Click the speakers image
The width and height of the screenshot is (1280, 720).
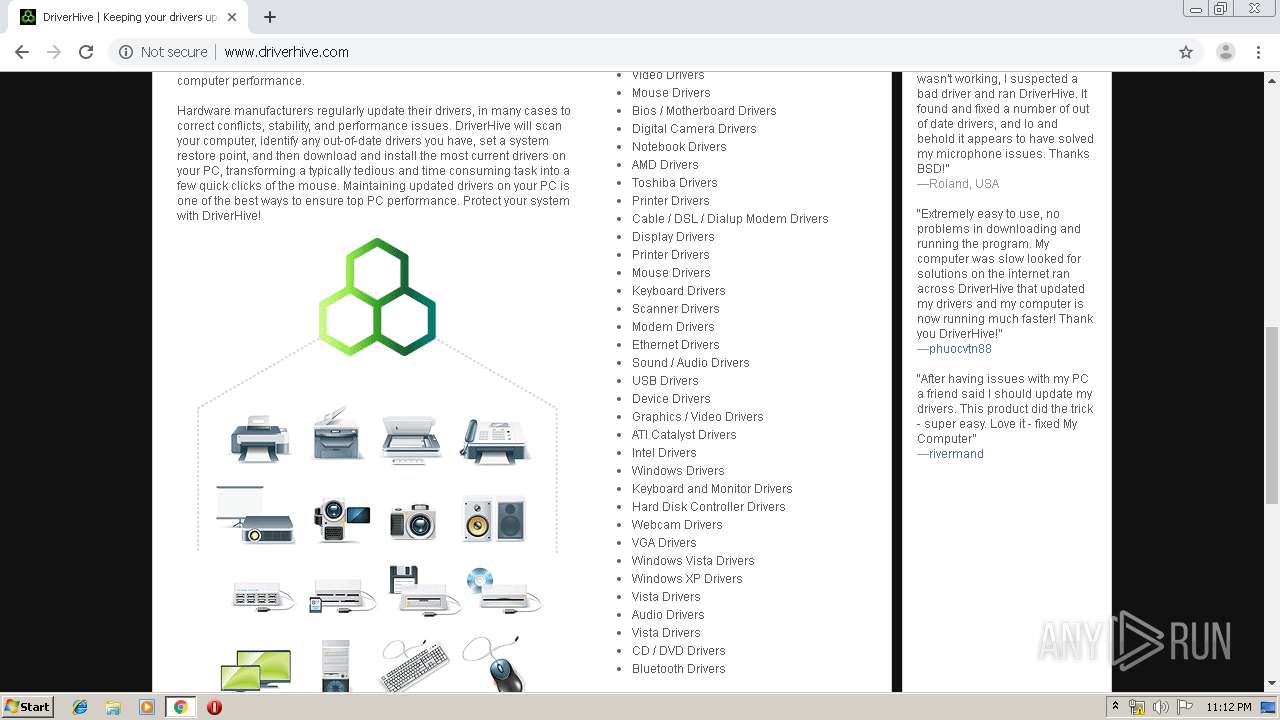click(494, 519)
